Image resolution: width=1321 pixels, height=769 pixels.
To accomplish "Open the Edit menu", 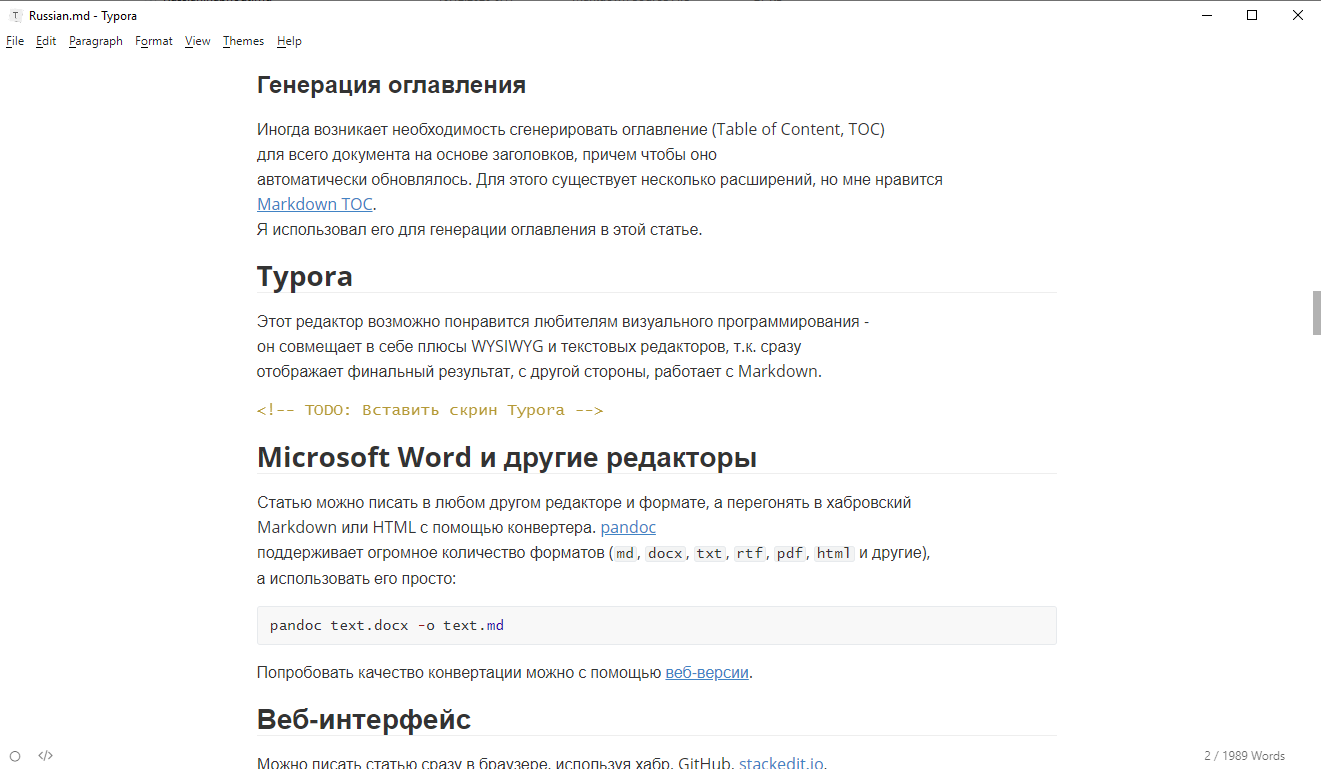I will pos(46,41).
